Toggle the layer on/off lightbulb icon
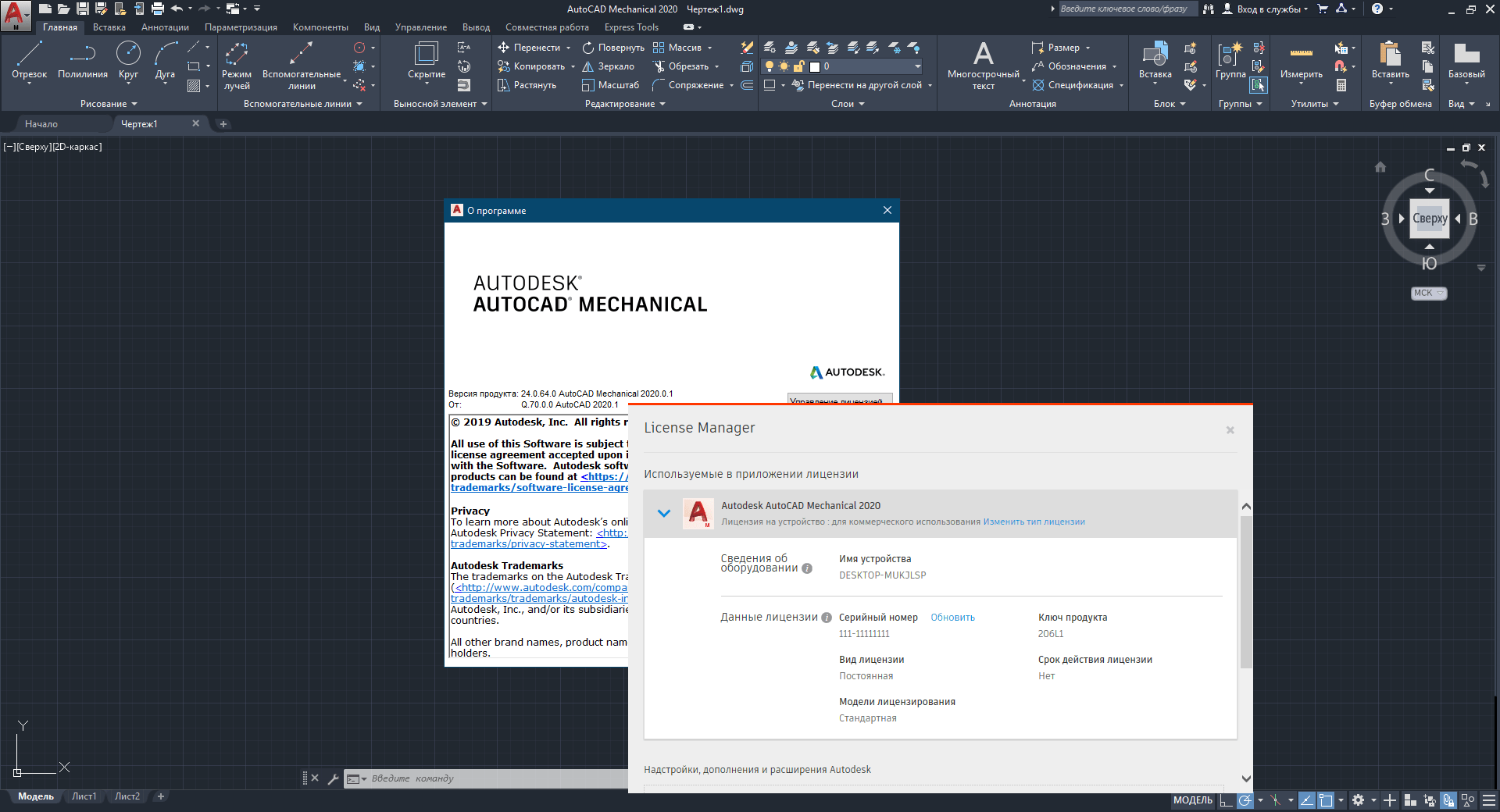Viewport: 1500px width, 812px height. pyautogui.click(x=770, y=66)
